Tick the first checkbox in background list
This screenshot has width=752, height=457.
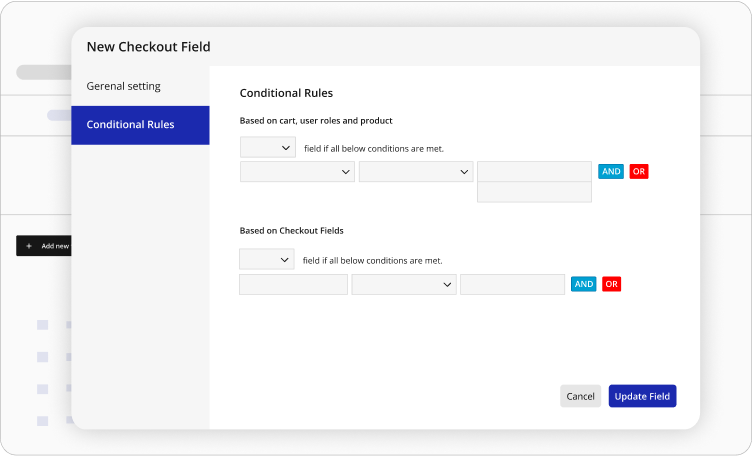click(42, 325)
